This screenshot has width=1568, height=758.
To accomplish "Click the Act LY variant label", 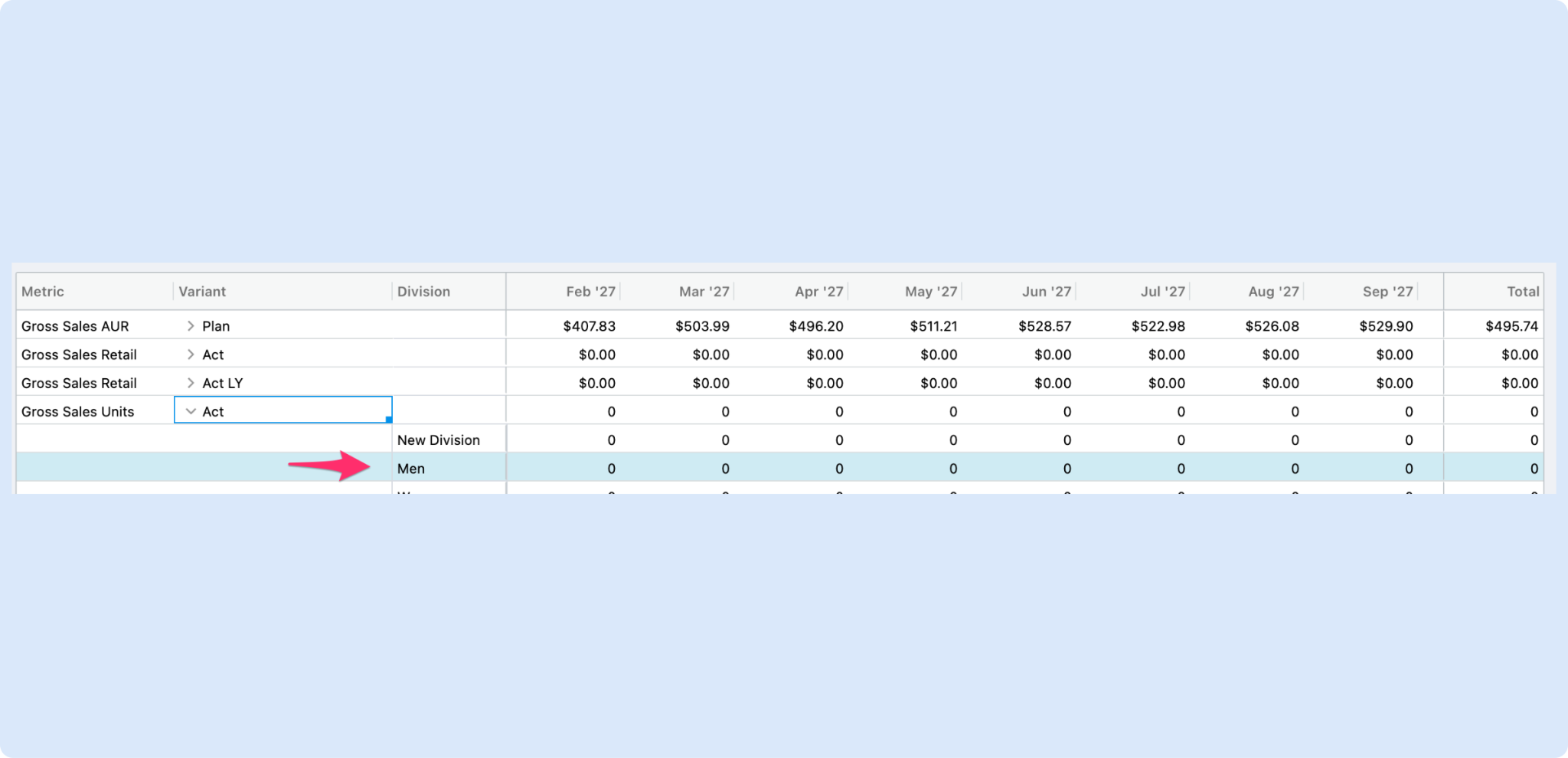I will [x=222, y=383].
